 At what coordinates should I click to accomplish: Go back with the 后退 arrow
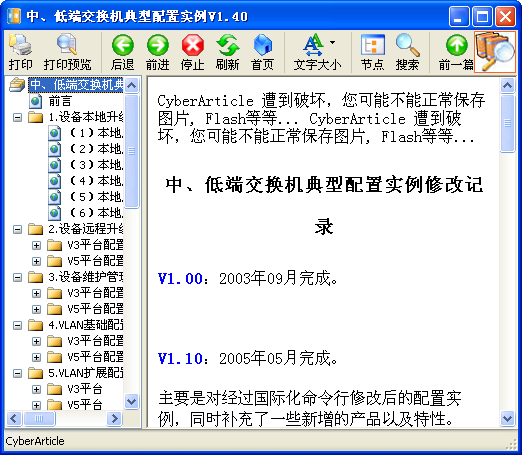pyautogui.click(x=123, y=53)
